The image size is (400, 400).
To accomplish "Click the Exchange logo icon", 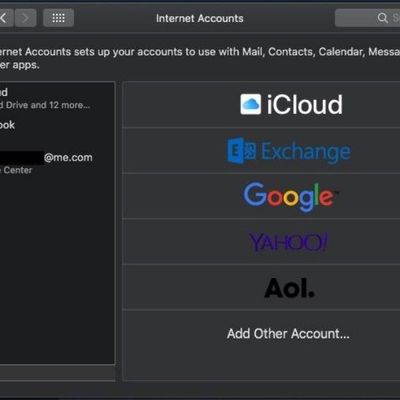I will [242, 151].
